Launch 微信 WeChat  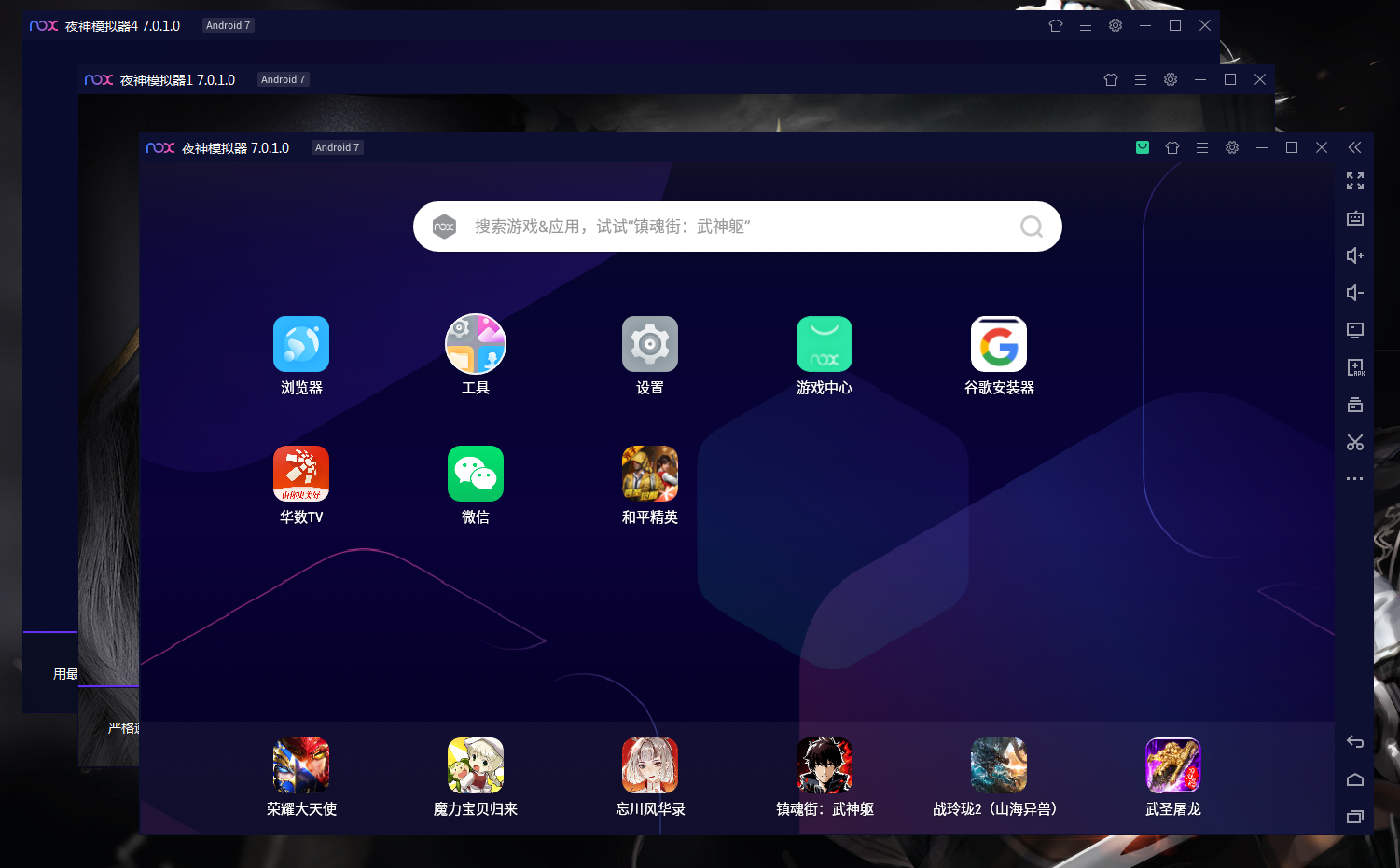(x=476, y=474)
